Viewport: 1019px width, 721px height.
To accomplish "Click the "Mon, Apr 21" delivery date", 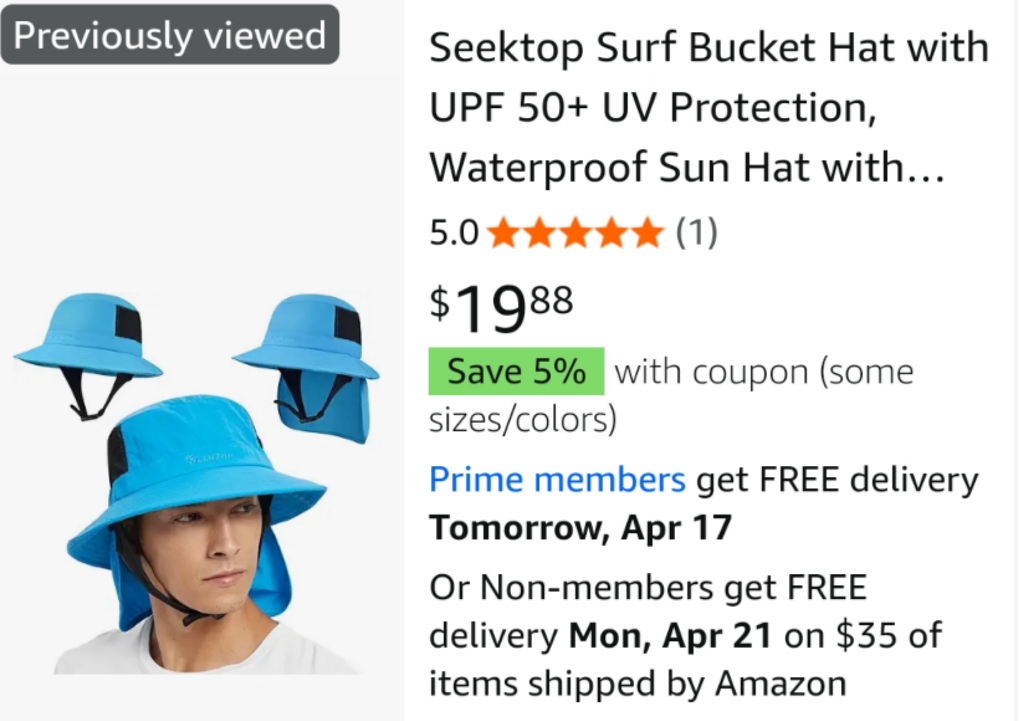I will click(x=670, y=634).
